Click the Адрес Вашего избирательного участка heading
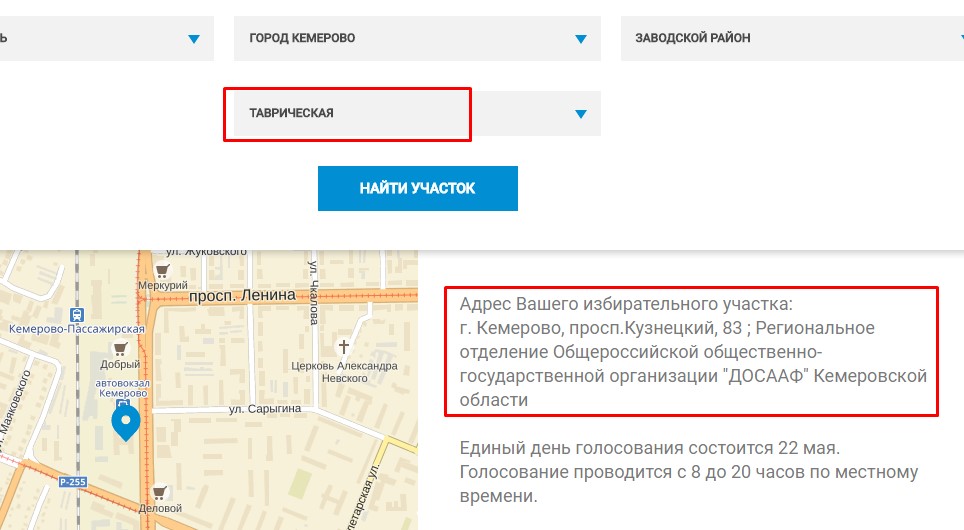 point(626,304)
